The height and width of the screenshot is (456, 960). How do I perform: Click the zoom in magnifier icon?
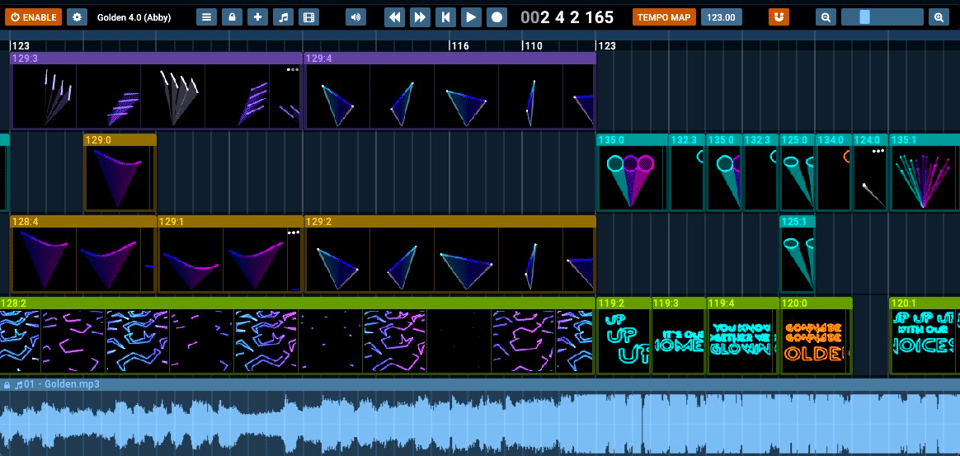[939, 17]
